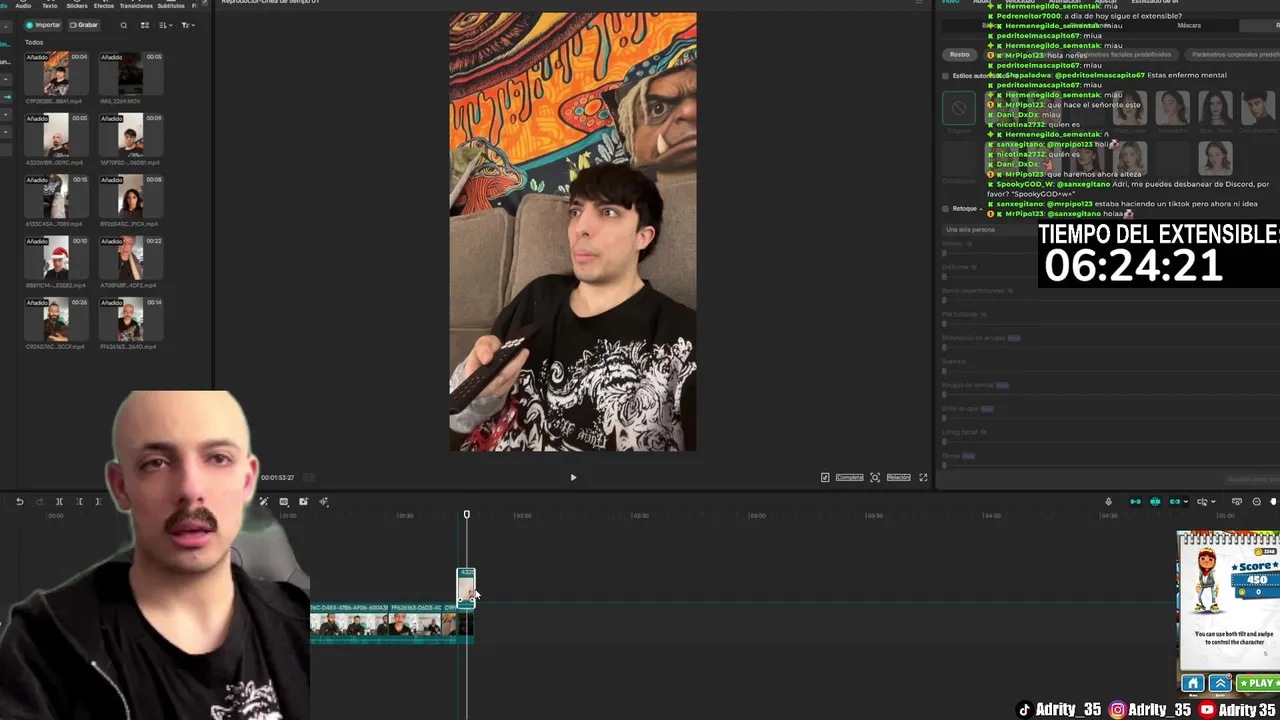Screen dimensions: 1280x720
Task: Expand the linkage options arrow
Action: coord(1186,502)
